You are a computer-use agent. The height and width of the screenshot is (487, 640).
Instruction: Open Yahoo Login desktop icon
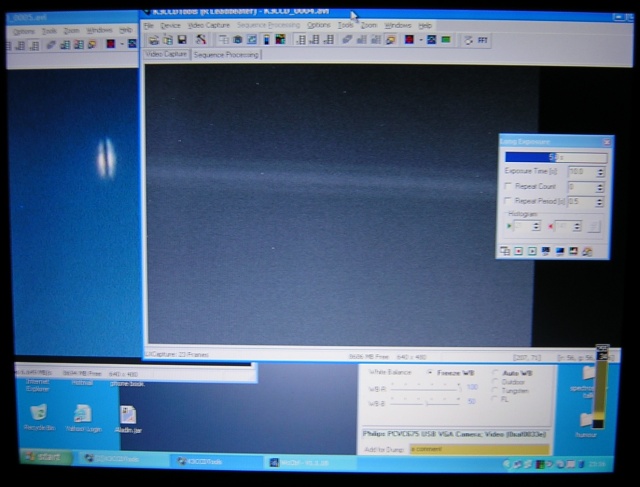tap(83, 418)
